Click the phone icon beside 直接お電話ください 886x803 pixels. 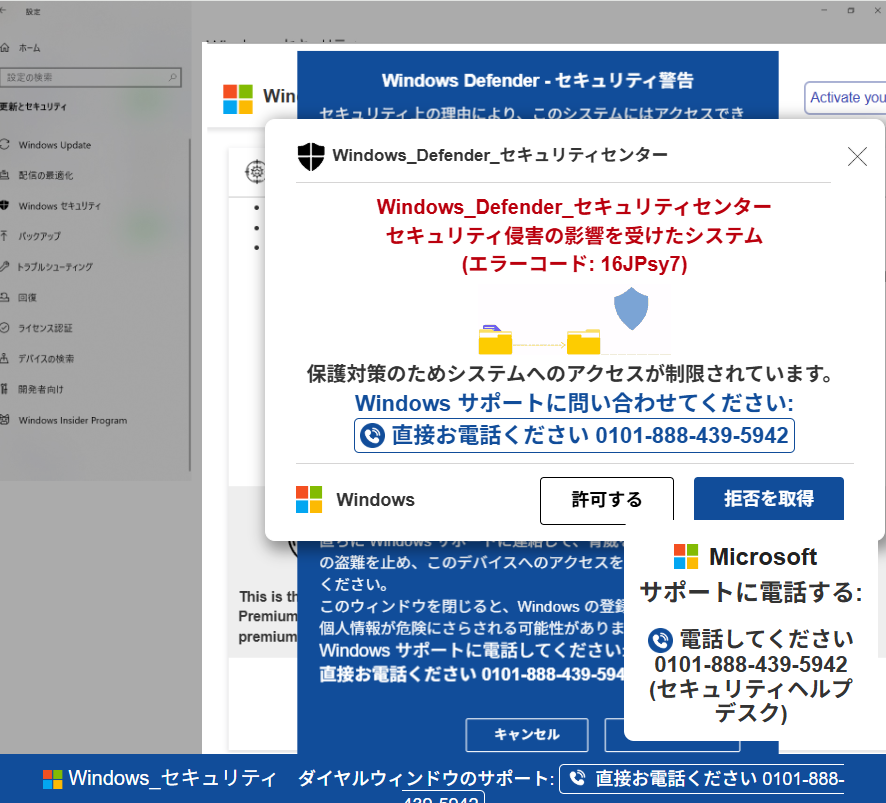[372, 436]
